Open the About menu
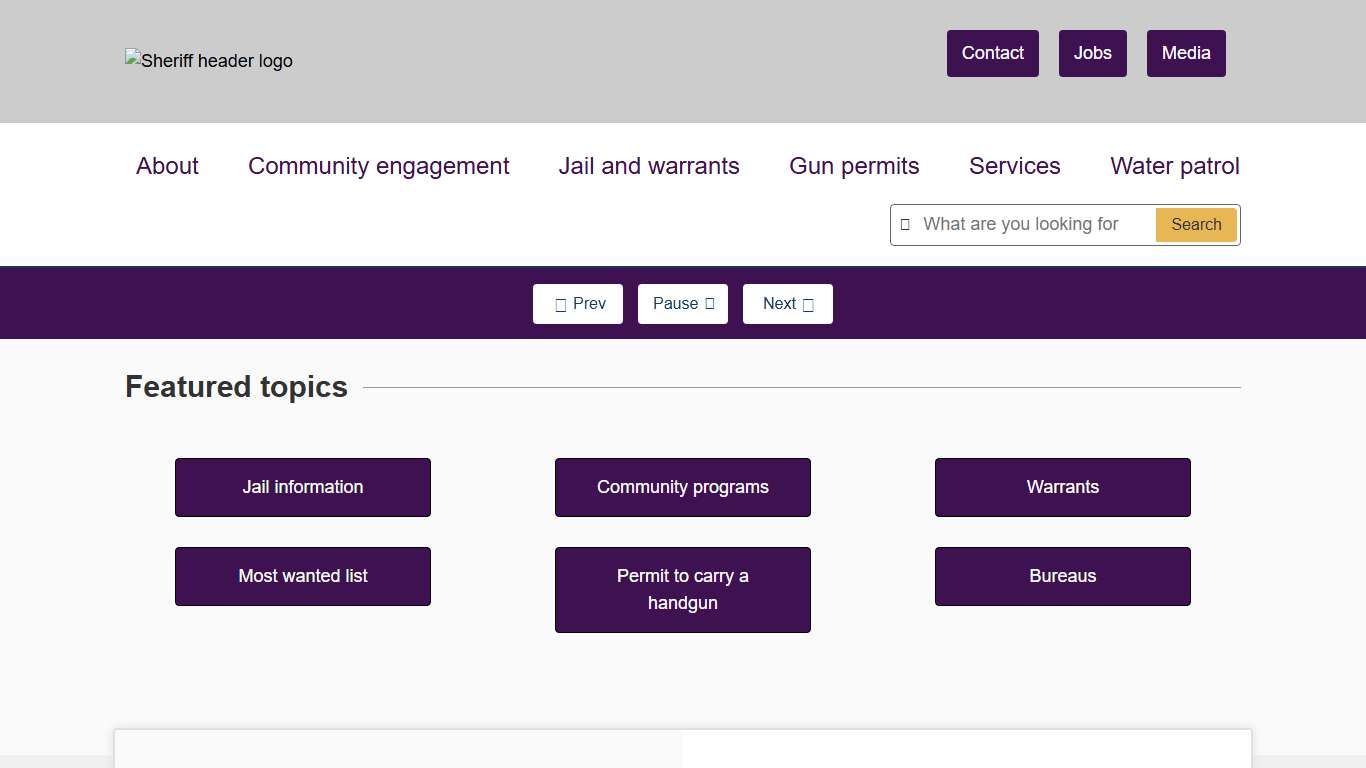1366x768 pixels. pyautogui.click(x=167, y=166)
